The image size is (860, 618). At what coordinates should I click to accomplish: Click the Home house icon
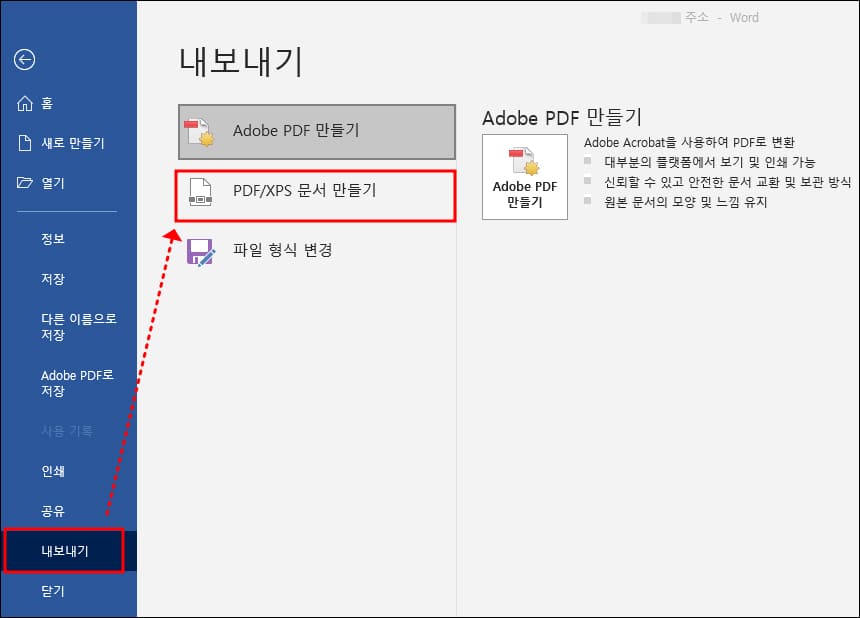point(25,103)
